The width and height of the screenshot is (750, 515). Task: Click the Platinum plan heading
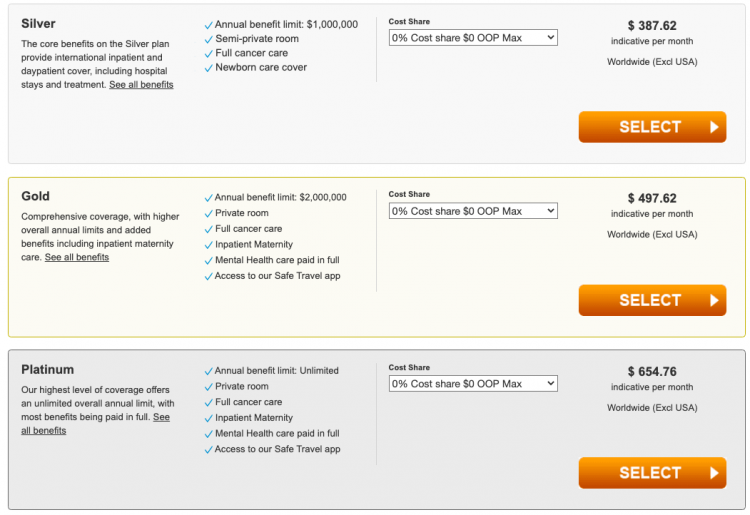click(48, 369)
